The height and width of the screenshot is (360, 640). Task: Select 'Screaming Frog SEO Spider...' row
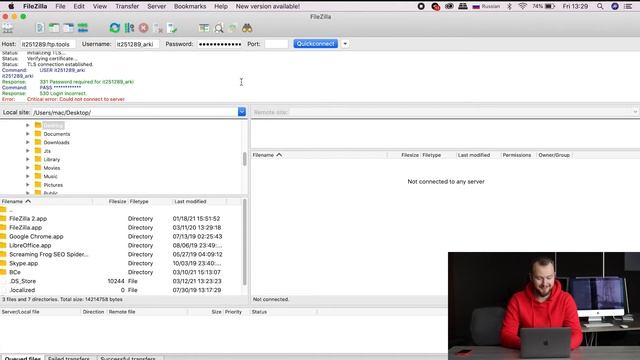point(122,254)
